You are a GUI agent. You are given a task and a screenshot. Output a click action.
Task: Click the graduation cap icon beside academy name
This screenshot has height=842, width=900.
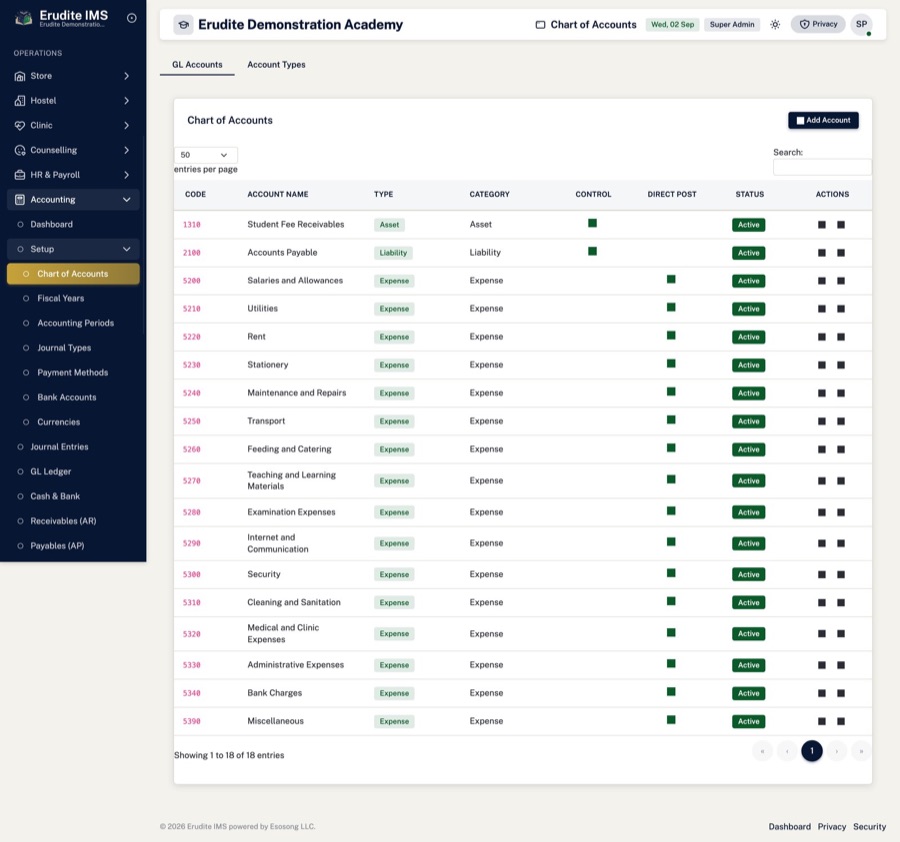pos(184,25)
